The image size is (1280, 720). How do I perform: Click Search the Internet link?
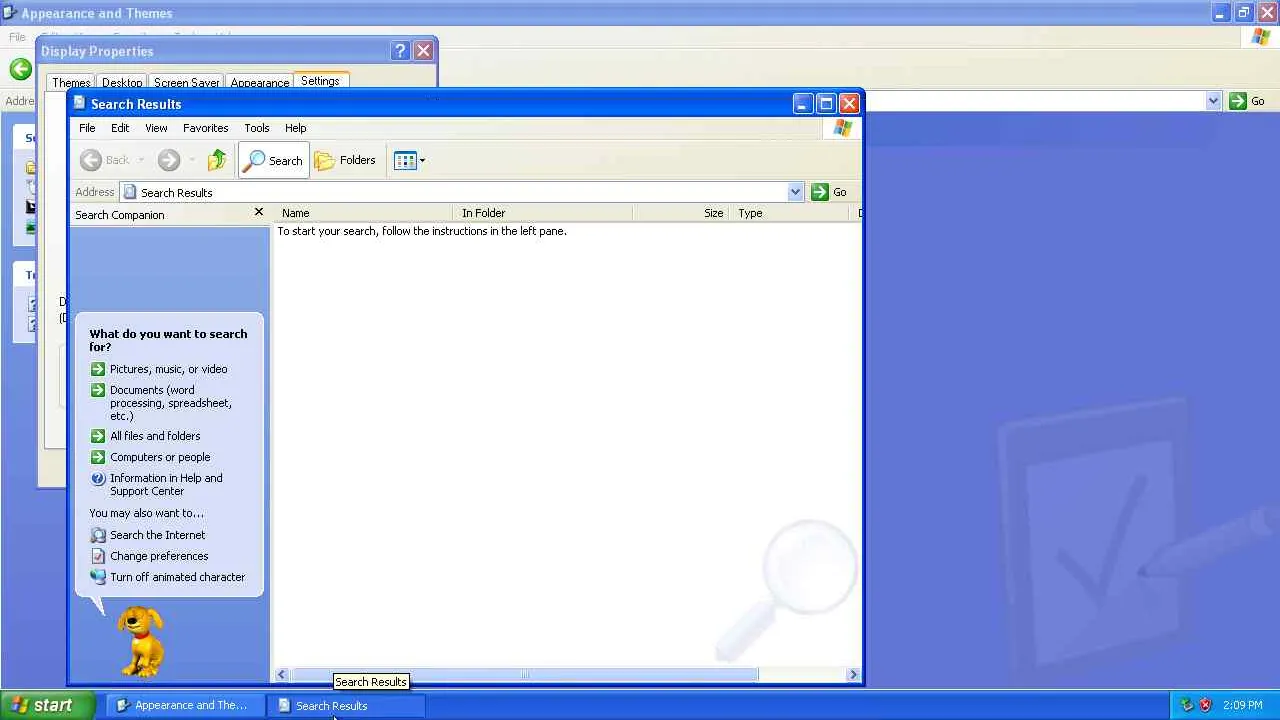pyautogui.click(x=157, y=535)
